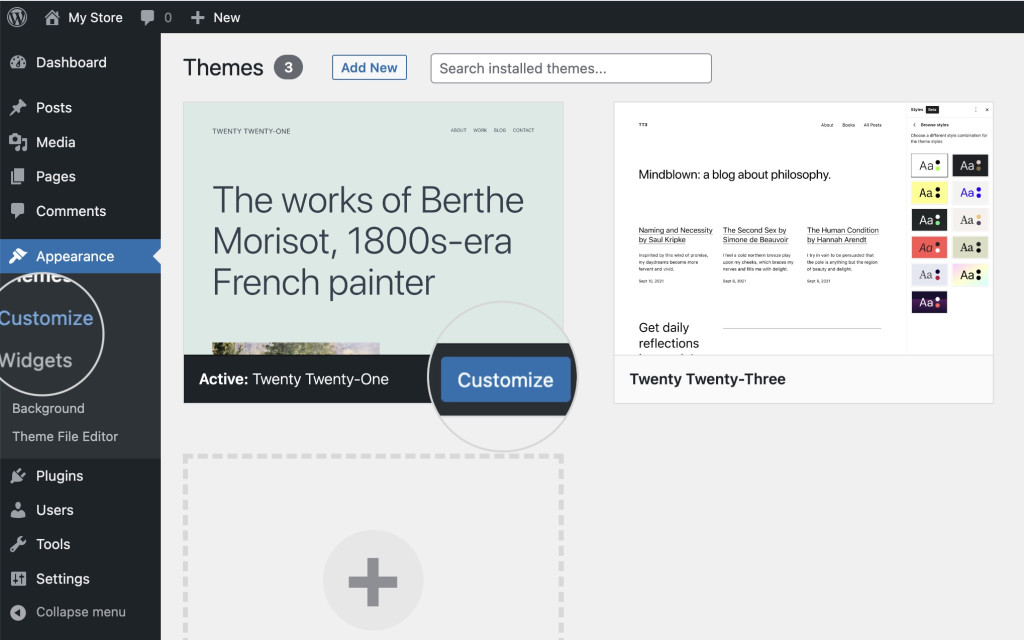This screenshot has height=640, width=1024.
Task: Click the Settings sliders icon
Action: pos(18,579)
